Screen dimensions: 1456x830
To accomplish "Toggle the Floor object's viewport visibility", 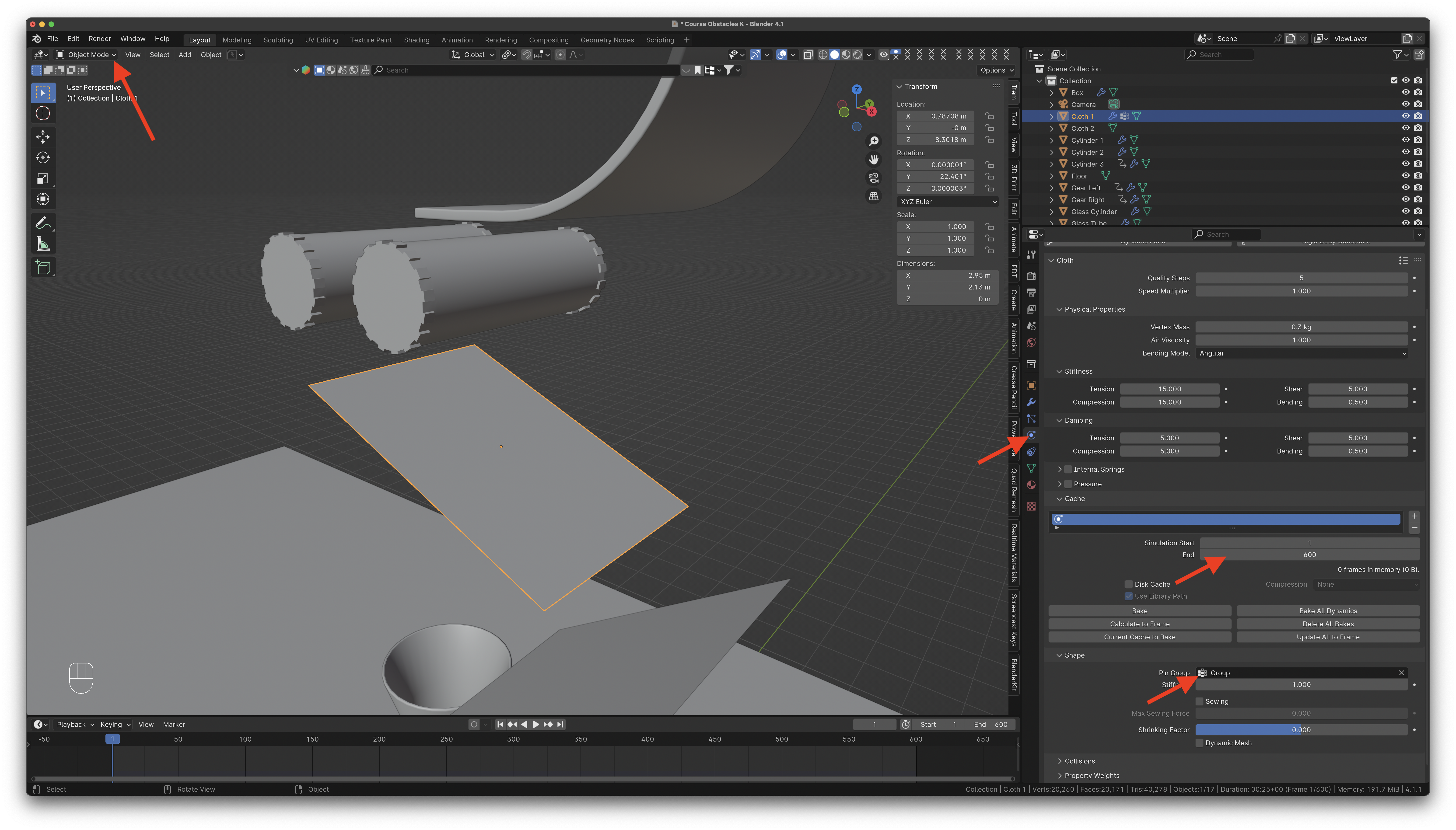I will point(1405,176).
